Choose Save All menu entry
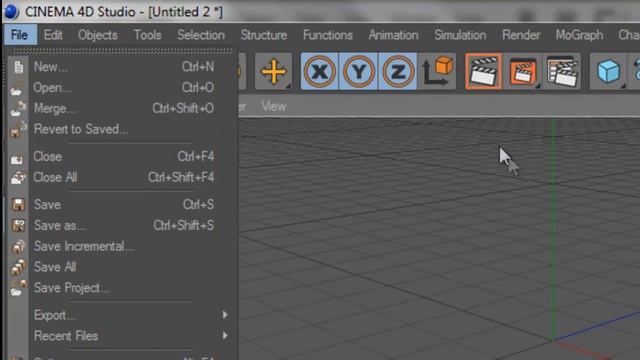This screenshot has width=640, height=360. (122, 267)
